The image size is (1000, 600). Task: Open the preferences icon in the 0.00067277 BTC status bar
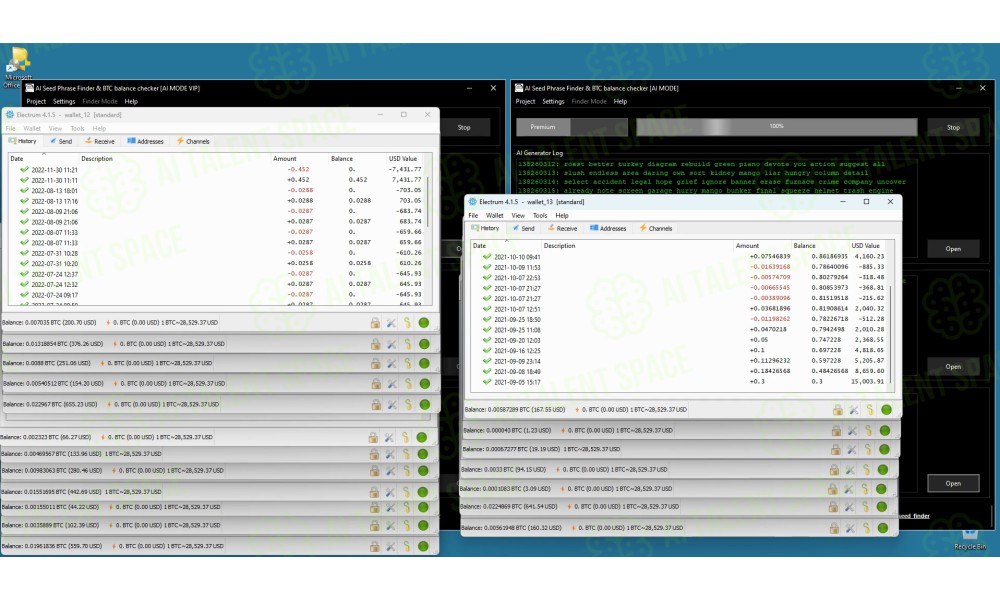pyautogui.click(x=851, y=450)
